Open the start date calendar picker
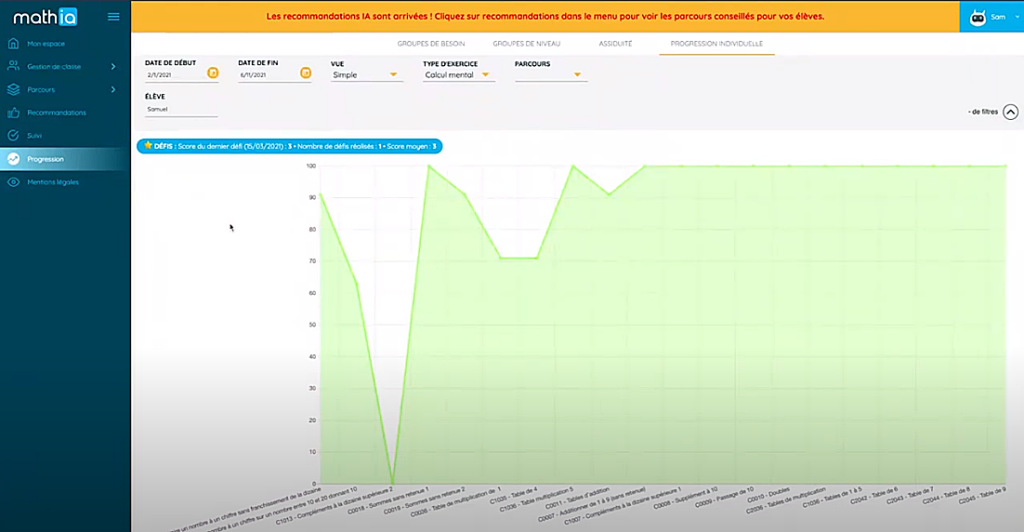 [x=212, y=73]
